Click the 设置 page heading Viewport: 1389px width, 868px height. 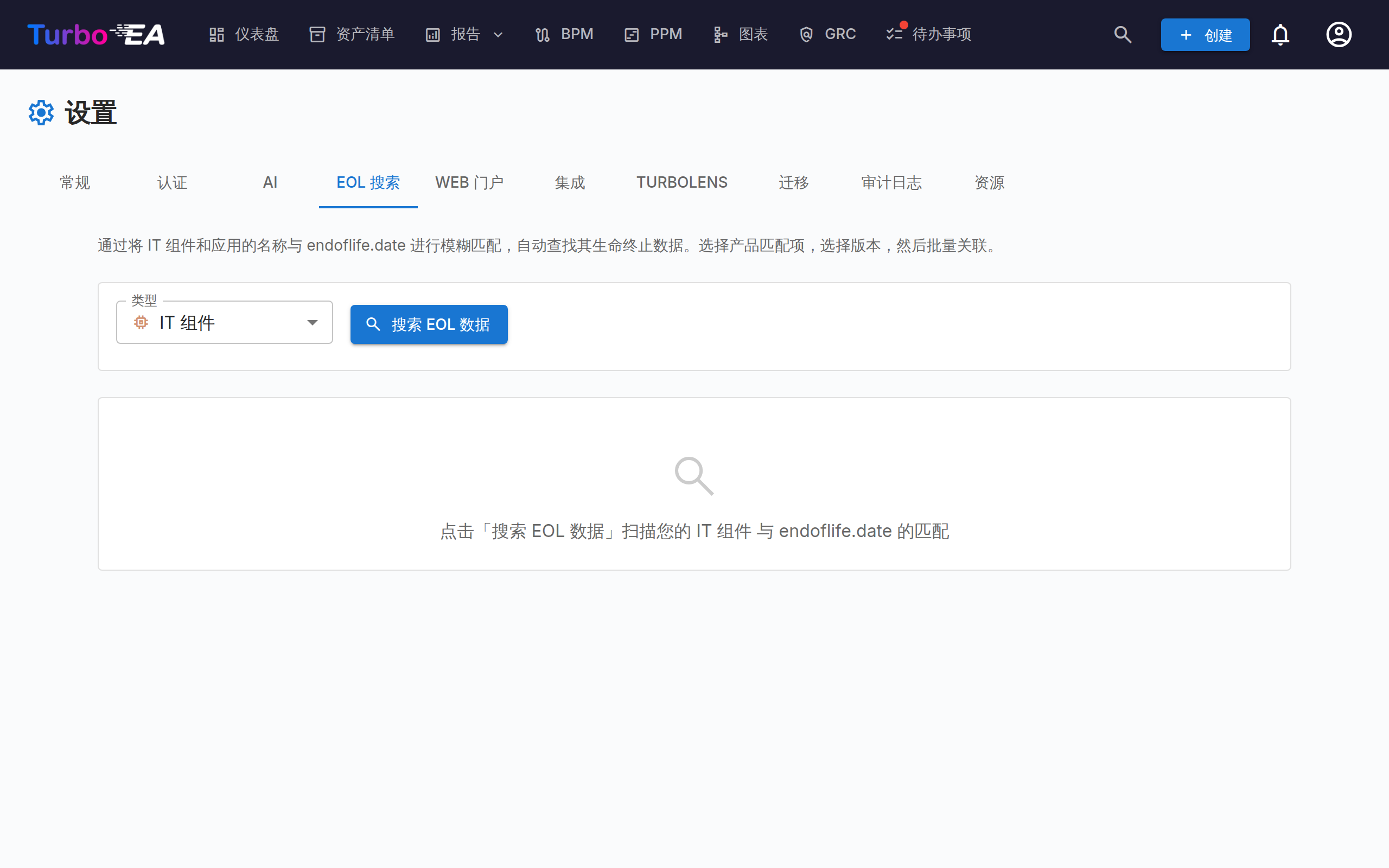pyautogui.click(x=91, y=112)
